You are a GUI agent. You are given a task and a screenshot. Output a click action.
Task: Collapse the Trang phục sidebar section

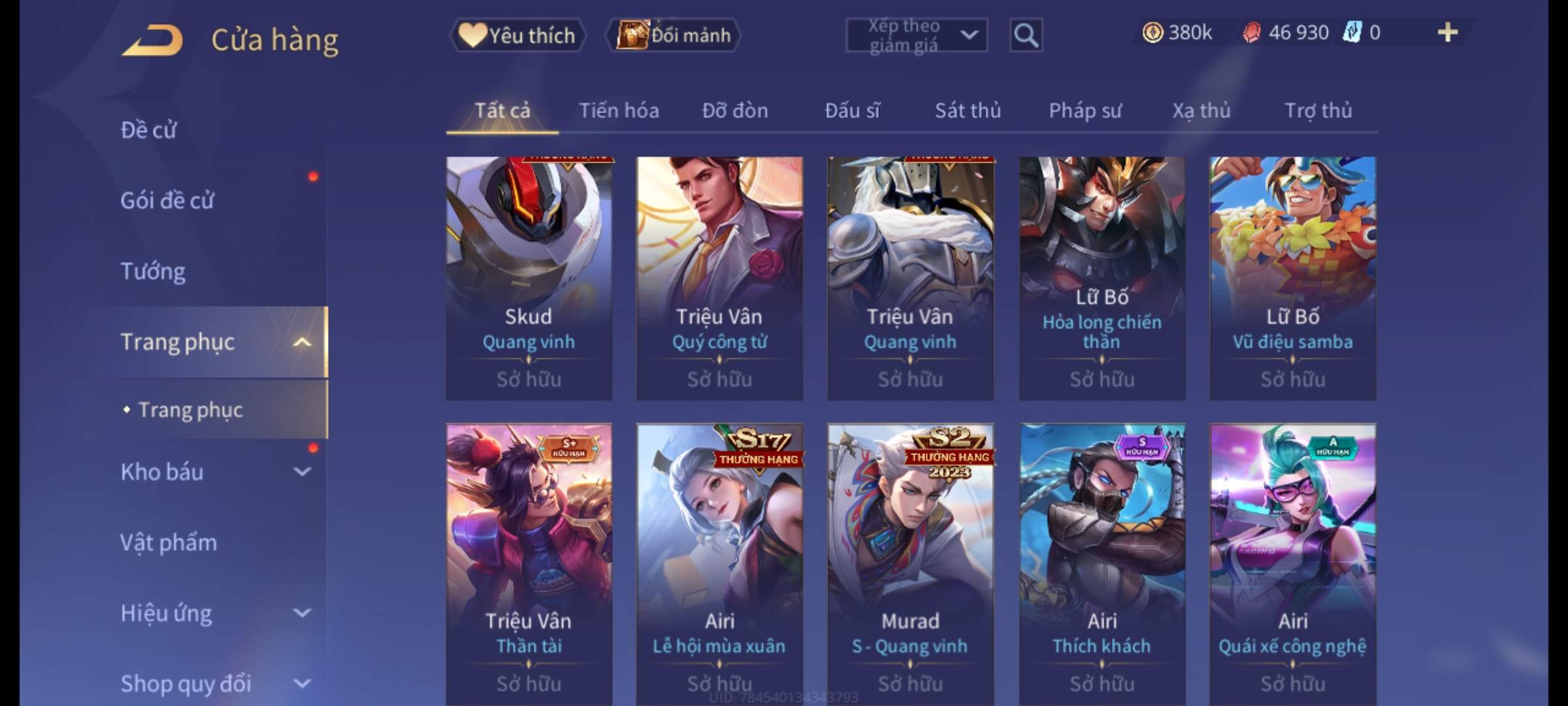click(x=302, y=342)
